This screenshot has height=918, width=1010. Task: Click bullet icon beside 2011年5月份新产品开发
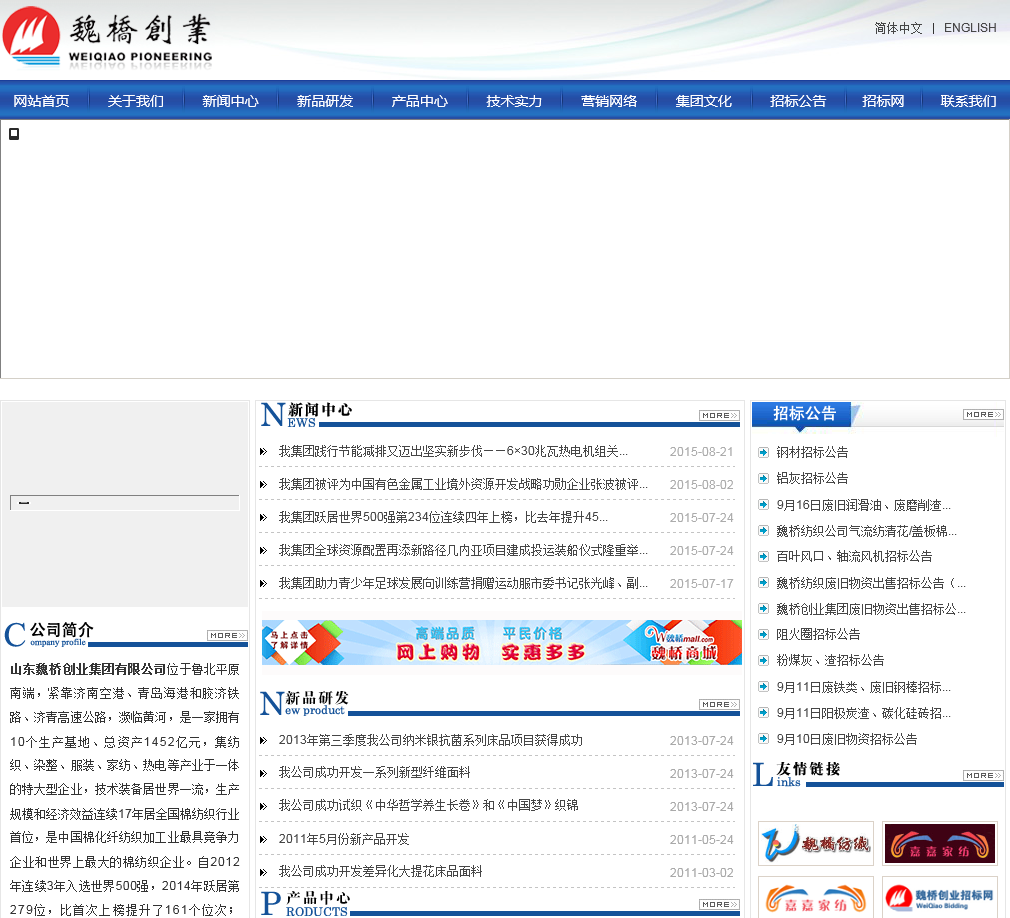(263, 839)
